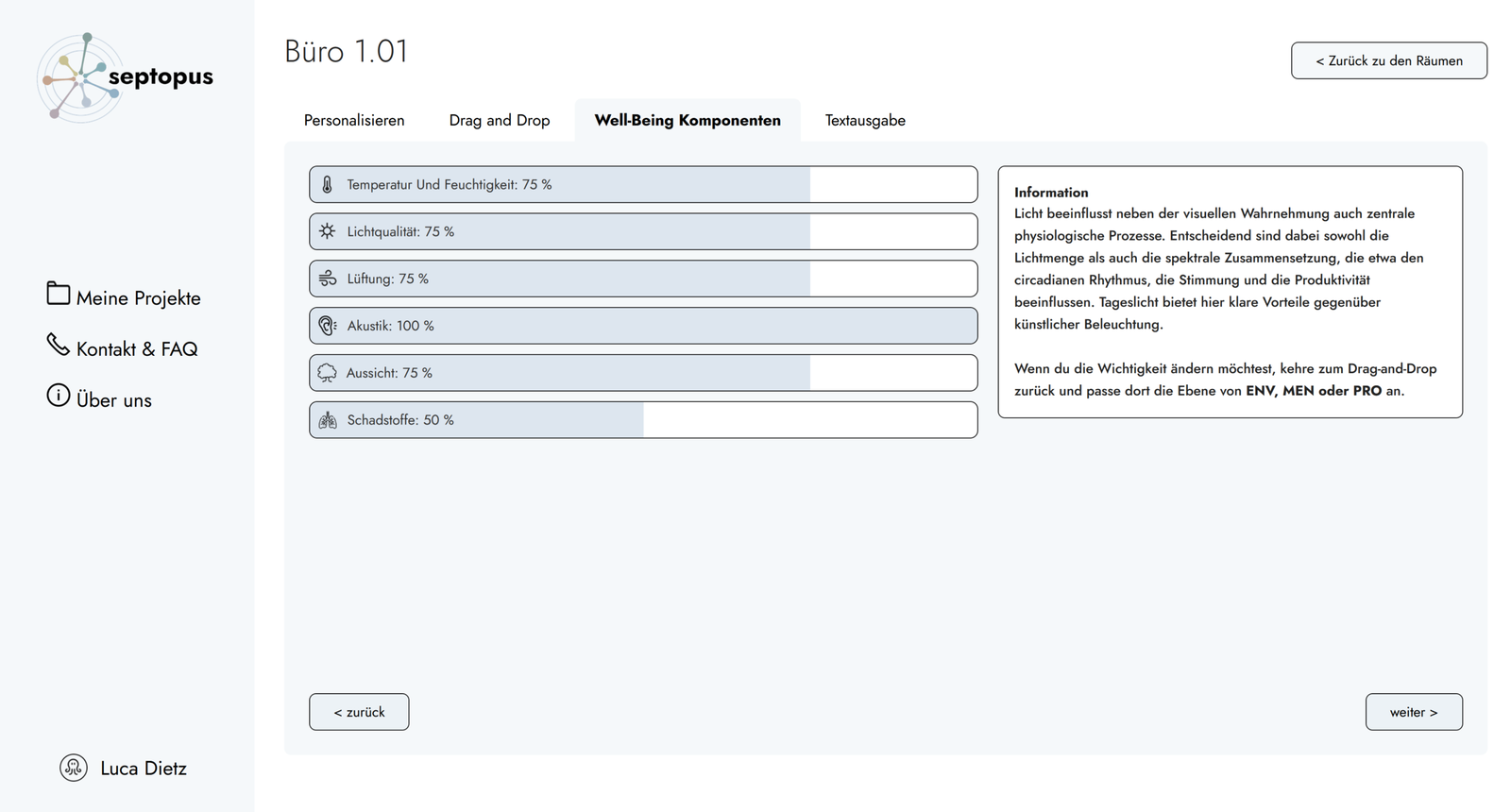Select the Well-Being Komponenten tab
1511x812 pixels.
pyautogui.click(x=688, y=121)
